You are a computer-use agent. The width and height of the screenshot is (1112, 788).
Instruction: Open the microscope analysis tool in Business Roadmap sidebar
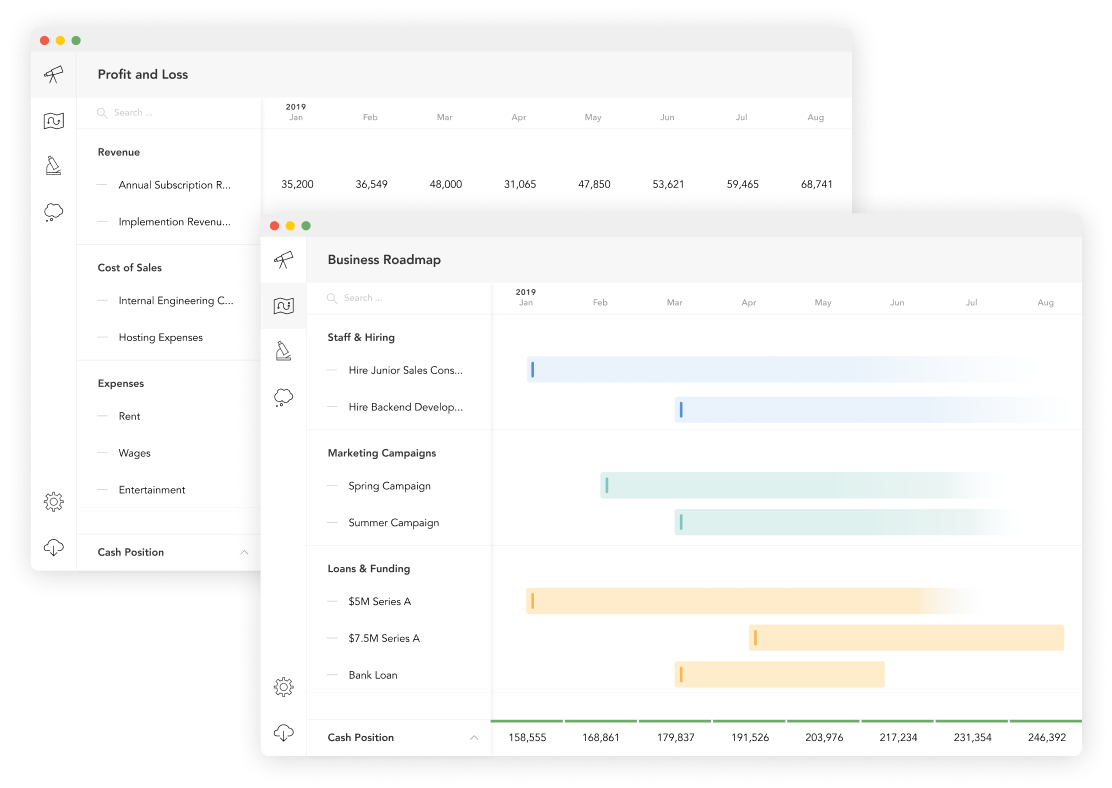coord(283,351)
